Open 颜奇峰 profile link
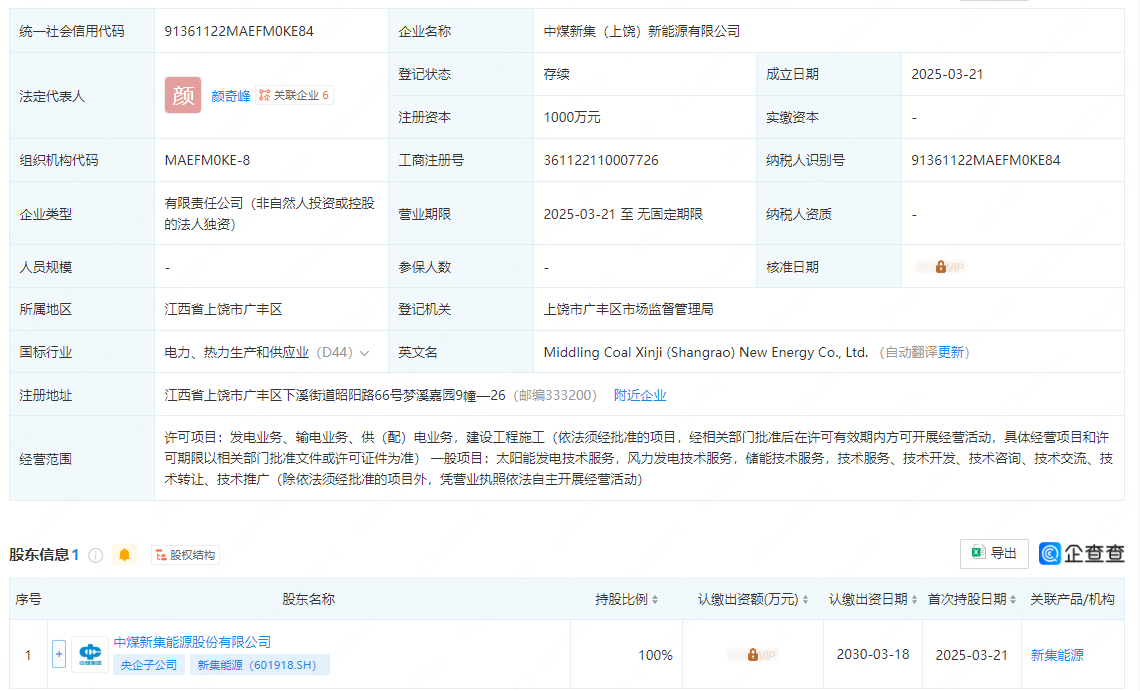Screen dimensions: 1140x691 click(231, 96)
